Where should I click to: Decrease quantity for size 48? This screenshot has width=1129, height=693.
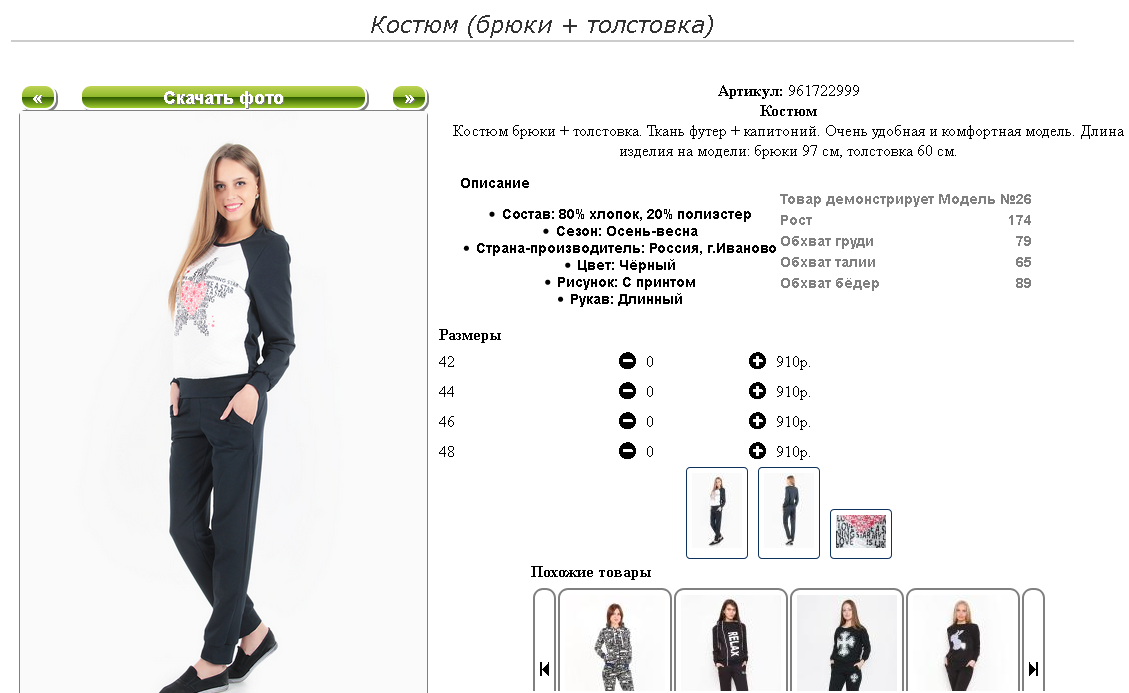(627, 451)
